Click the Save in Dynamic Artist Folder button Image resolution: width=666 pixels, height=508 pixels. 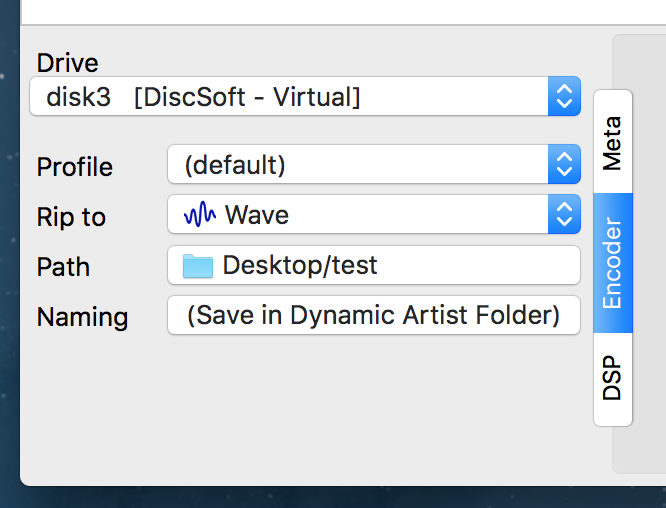tap(373, 315)
